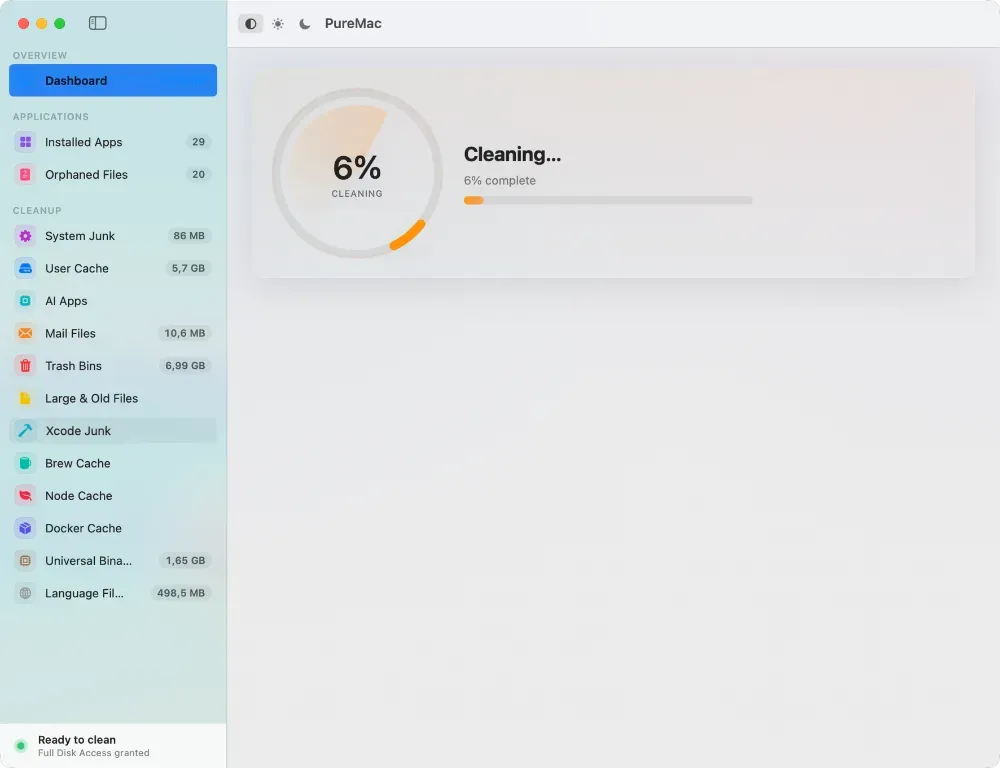Minimize window with yellow button
The height and width of the screenshot is (768, 1000).
(41, 24)
